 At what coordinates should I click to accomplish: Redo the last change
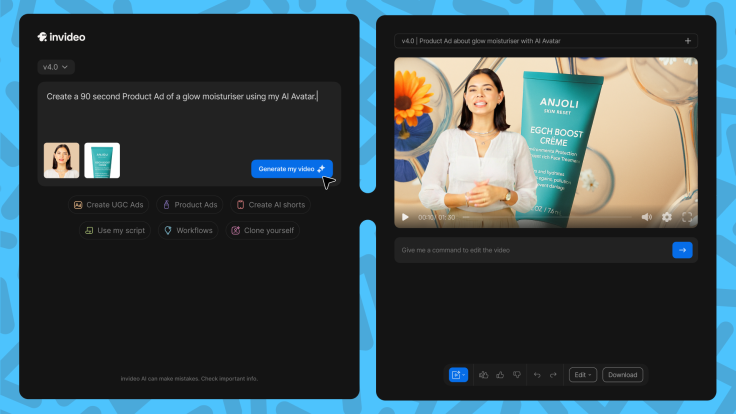pyautogui.click(x=553, y=375)
